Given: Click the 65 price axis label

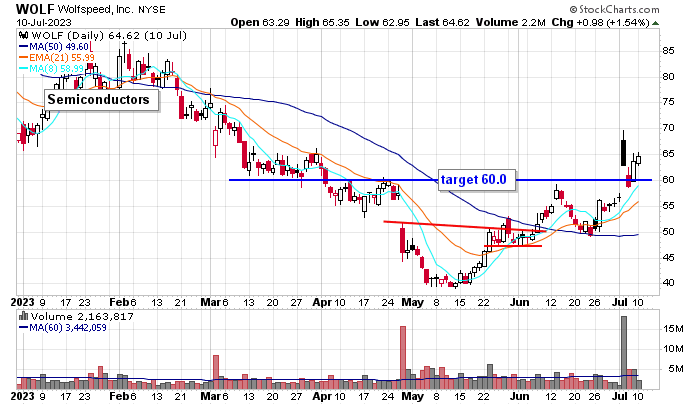Looking at the screenshot, I should (668, 154).
